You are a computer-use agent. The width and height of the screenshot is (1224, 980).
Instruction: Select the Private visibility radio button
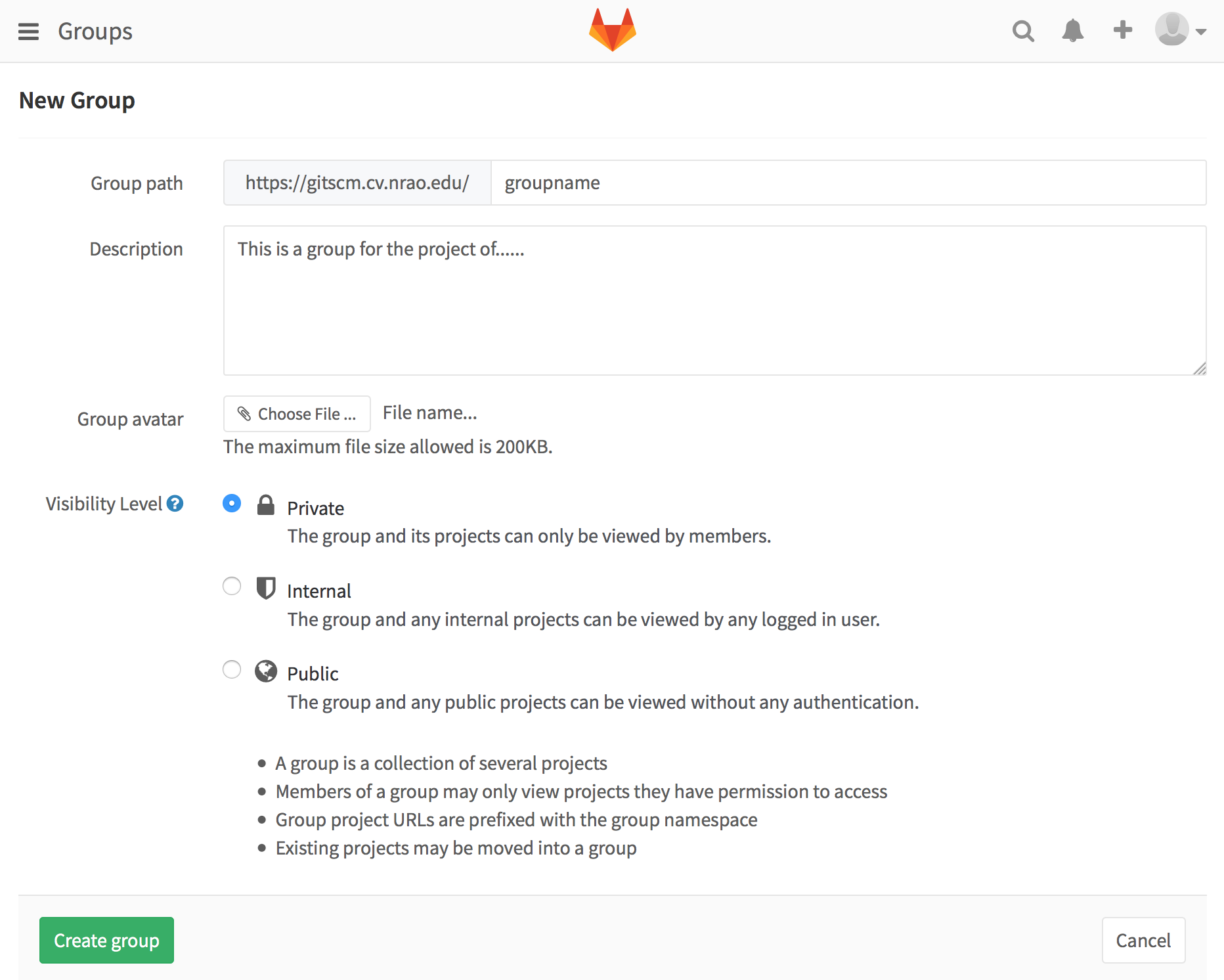232,504
